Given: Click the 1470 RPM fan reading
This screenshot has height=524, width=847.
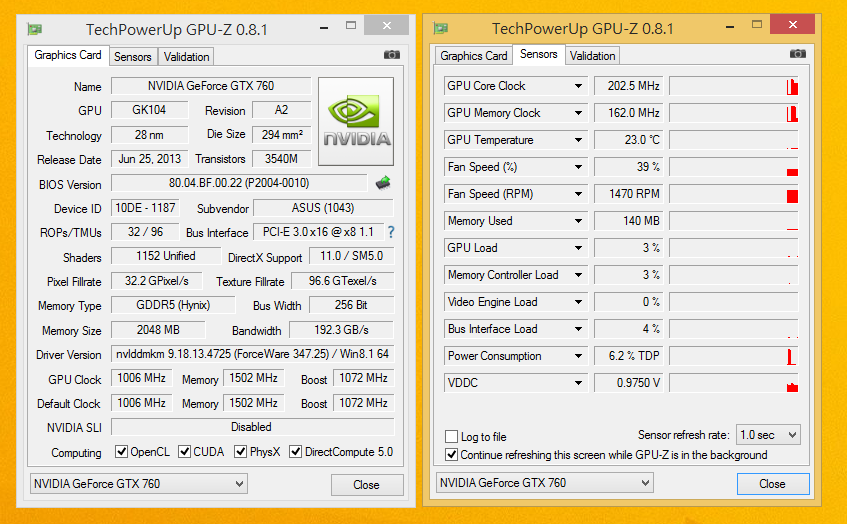Looking at the screenshot, I should (629, 194).
